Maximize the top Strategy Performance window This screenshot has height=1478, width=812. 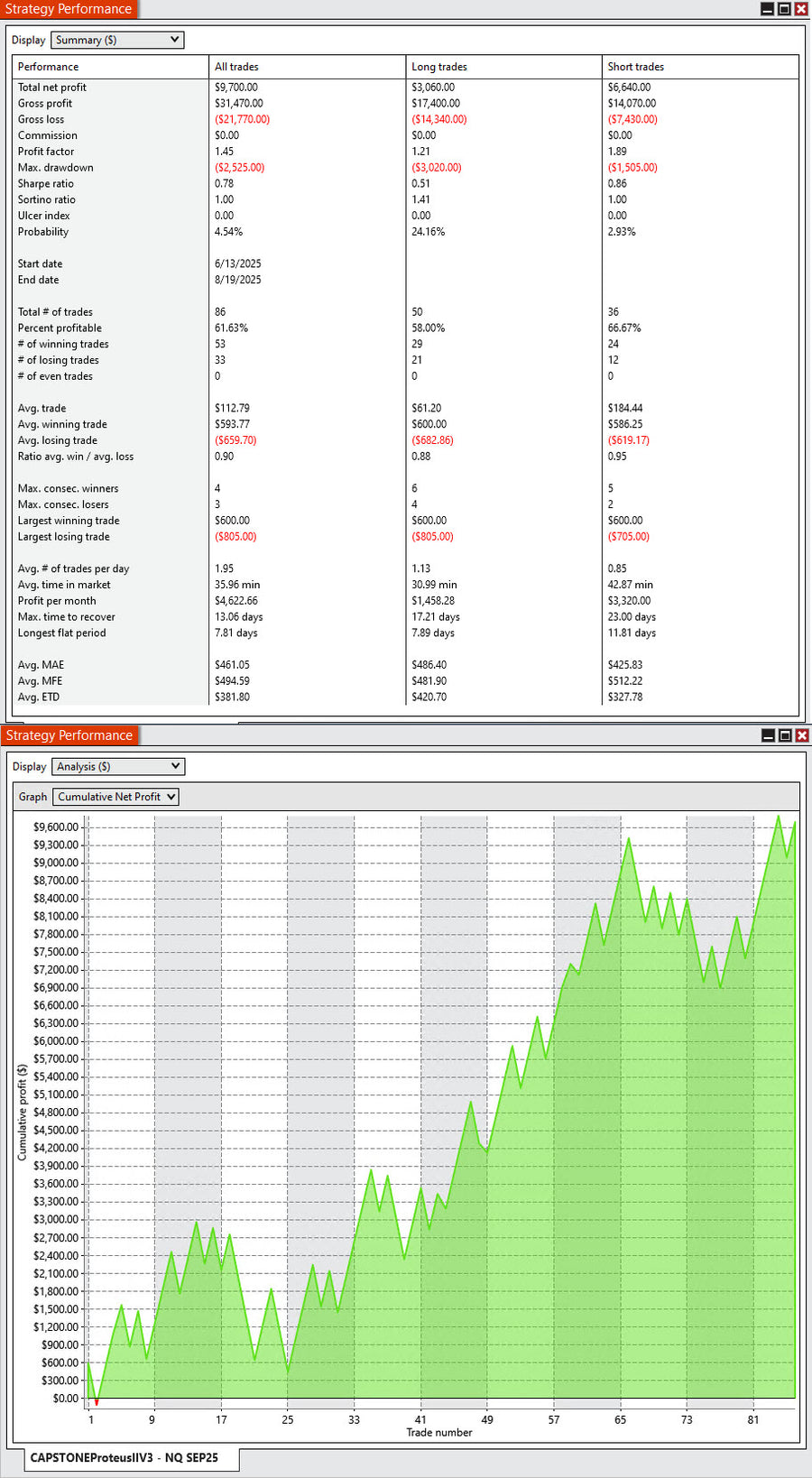tap(784, 9)
